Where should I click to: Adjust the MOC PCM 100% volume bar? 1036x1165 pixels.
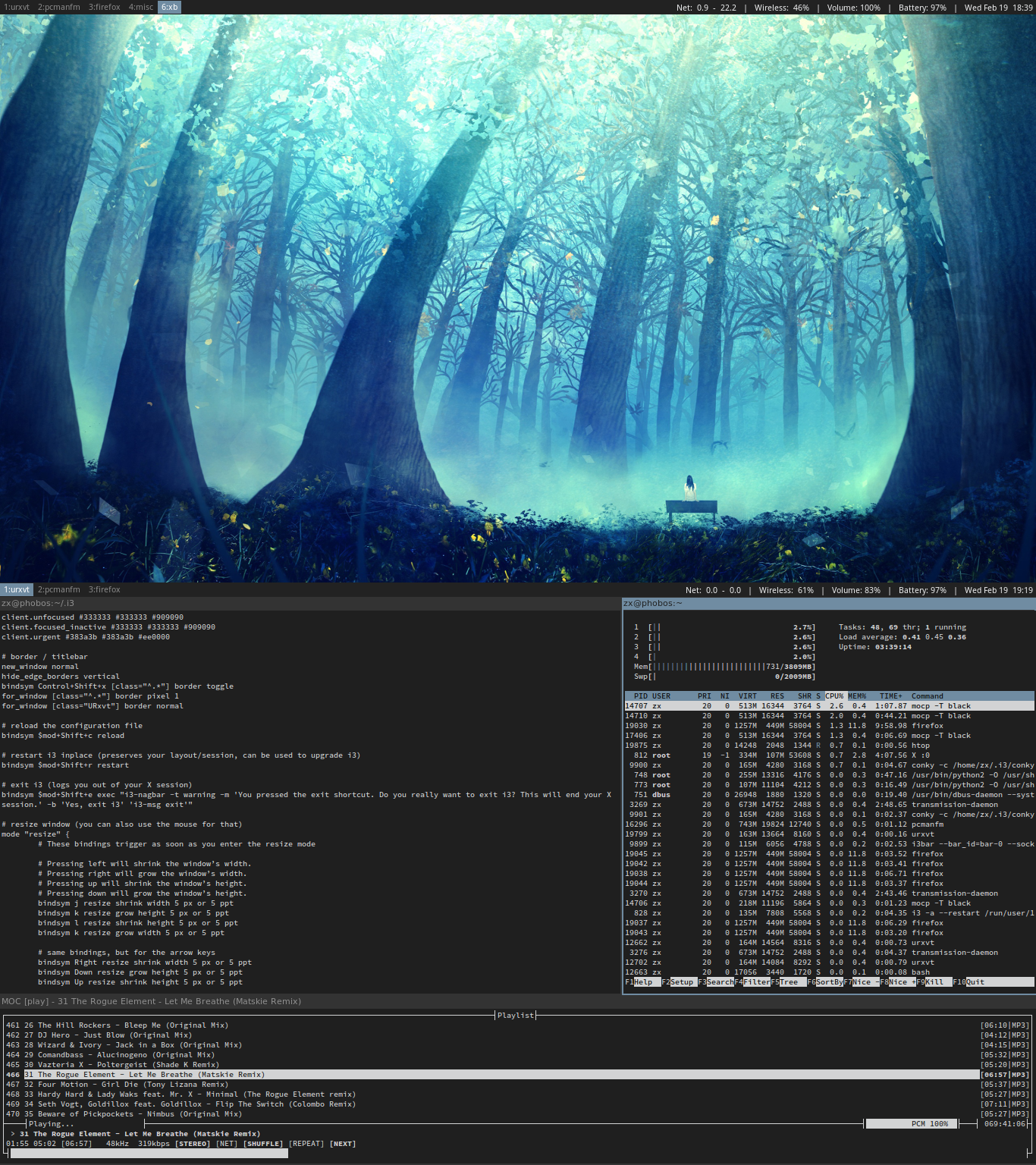click(x=911, y=1123)
